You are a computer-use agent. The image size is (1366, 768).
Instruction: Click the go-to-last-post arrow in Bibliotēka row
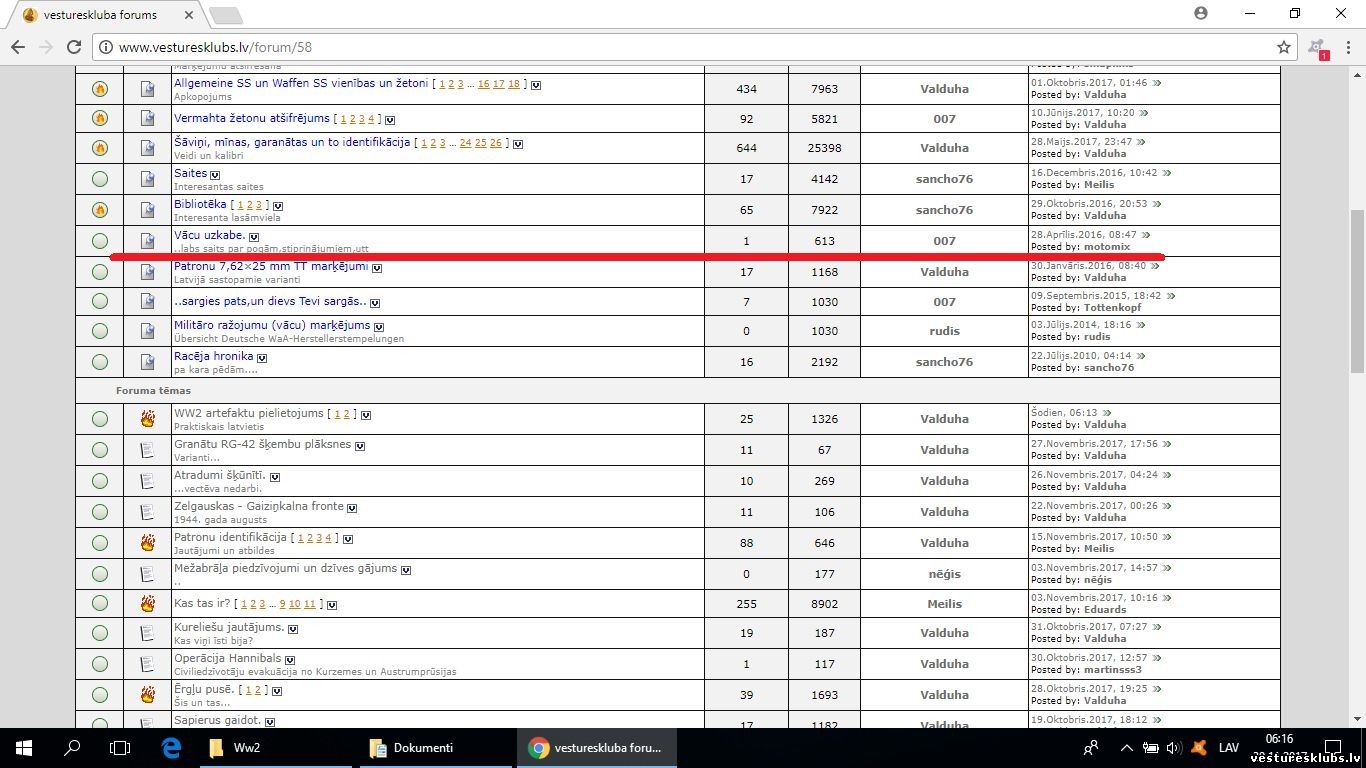(x=1157, y=204)
